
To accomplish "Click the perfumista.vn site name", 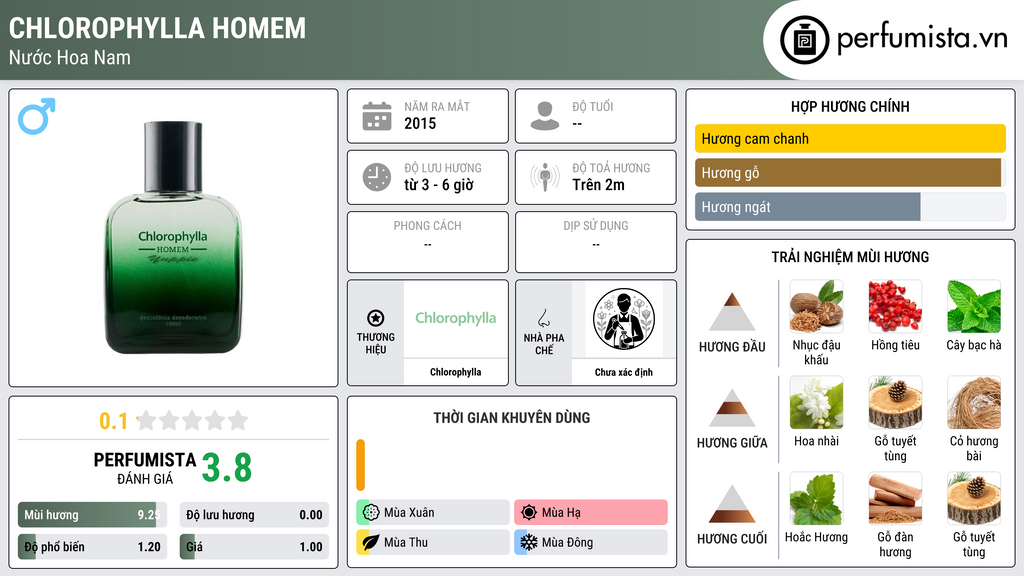I will pyautogui.click(x=922, y=38).
